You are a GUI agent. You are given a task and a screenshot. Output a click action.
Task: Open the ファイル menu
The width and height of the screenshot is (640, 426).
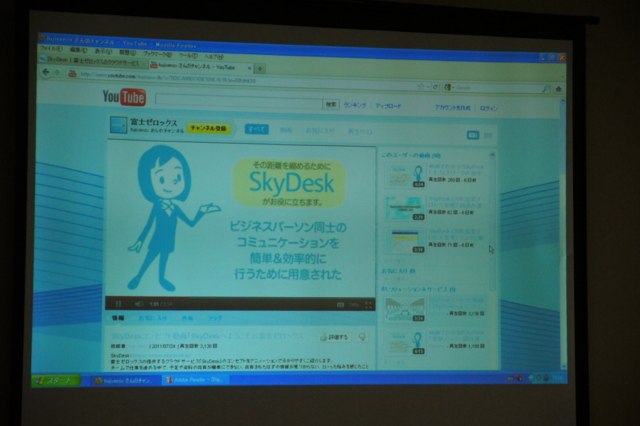tap(51, 49)
